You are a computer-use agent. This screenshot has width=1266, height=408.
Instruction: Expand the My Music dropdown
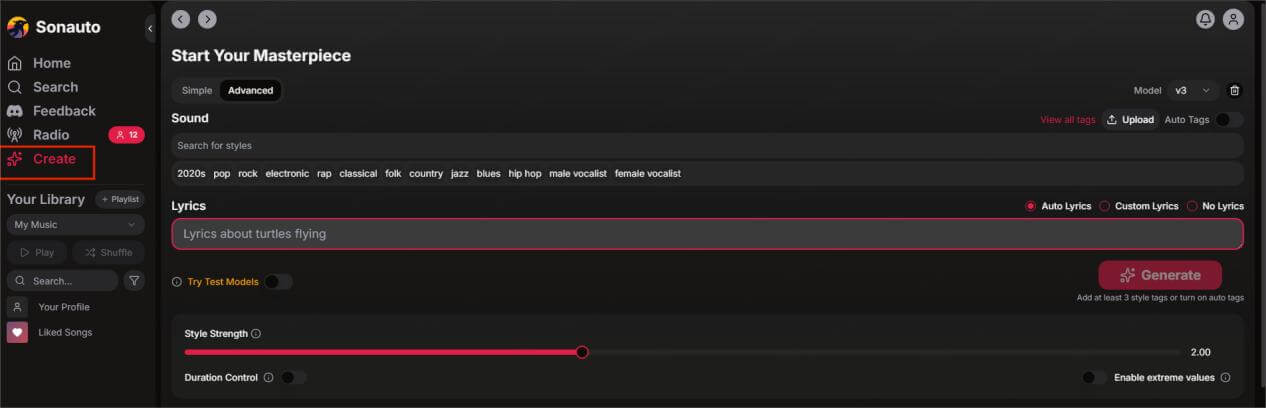pyautogui.click(x=75, y=225)
